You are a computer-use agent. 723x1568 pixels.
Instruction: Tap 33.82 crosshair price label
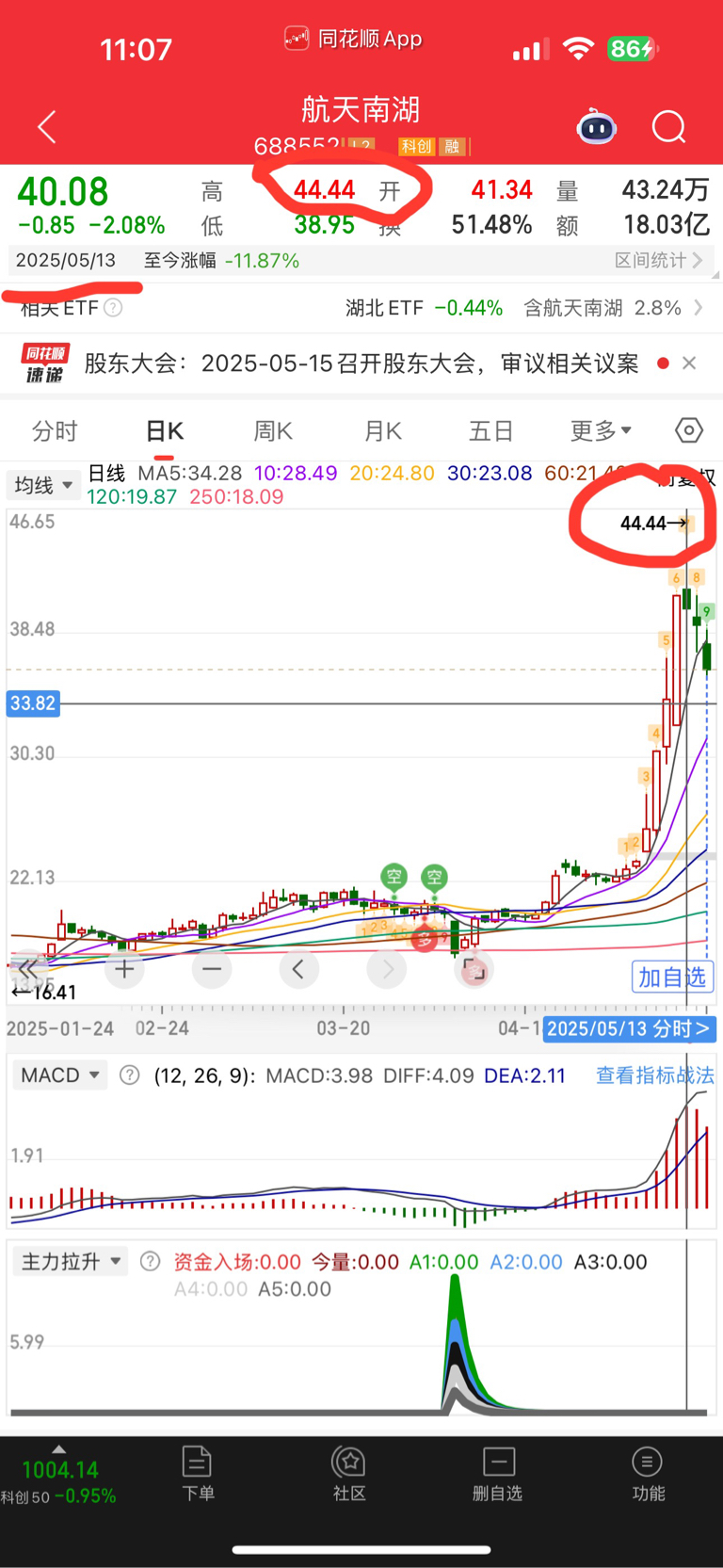(x=33, y=703)
